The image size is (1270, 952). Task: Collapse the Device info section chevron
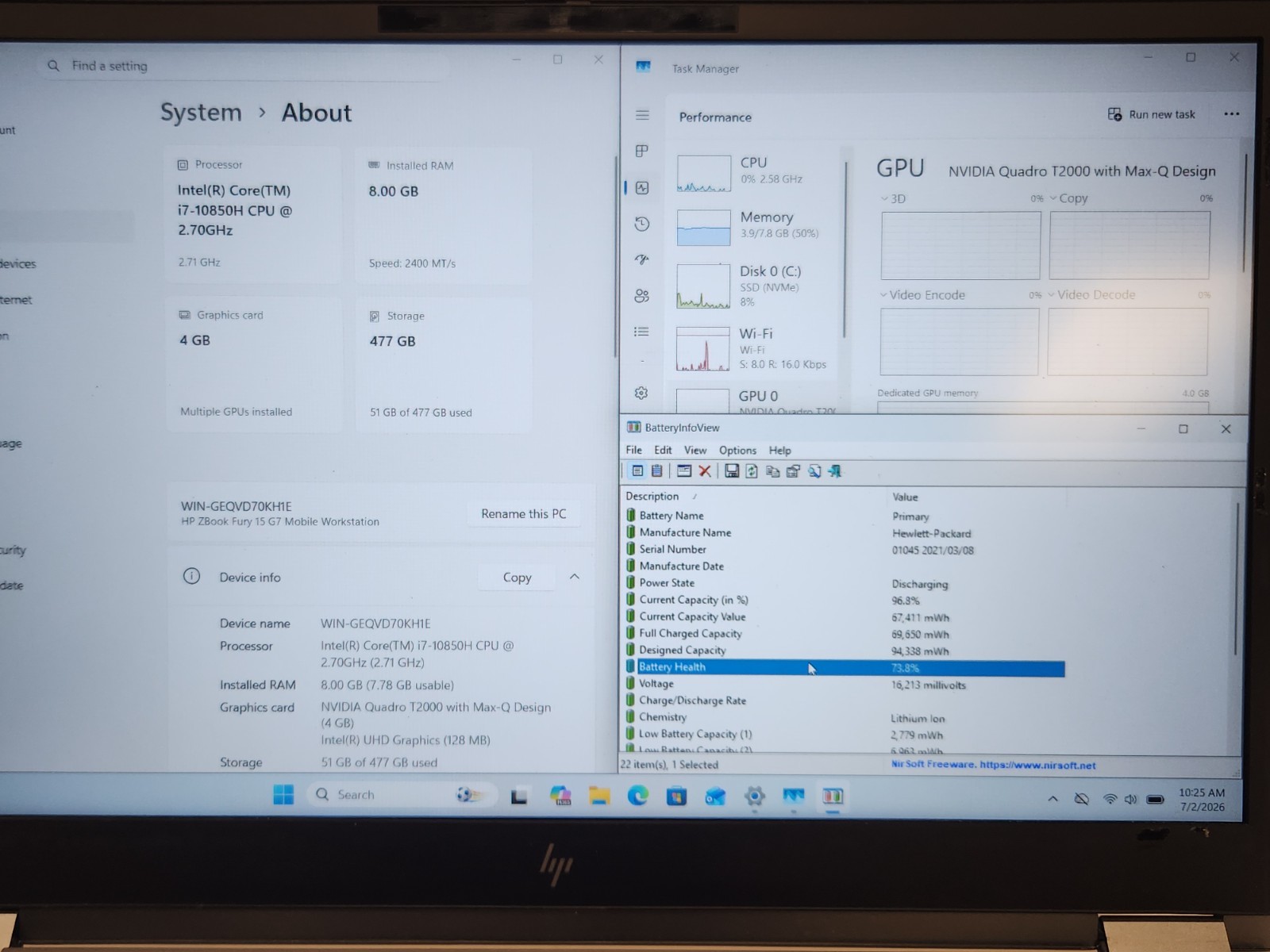(x=575, y=577)
